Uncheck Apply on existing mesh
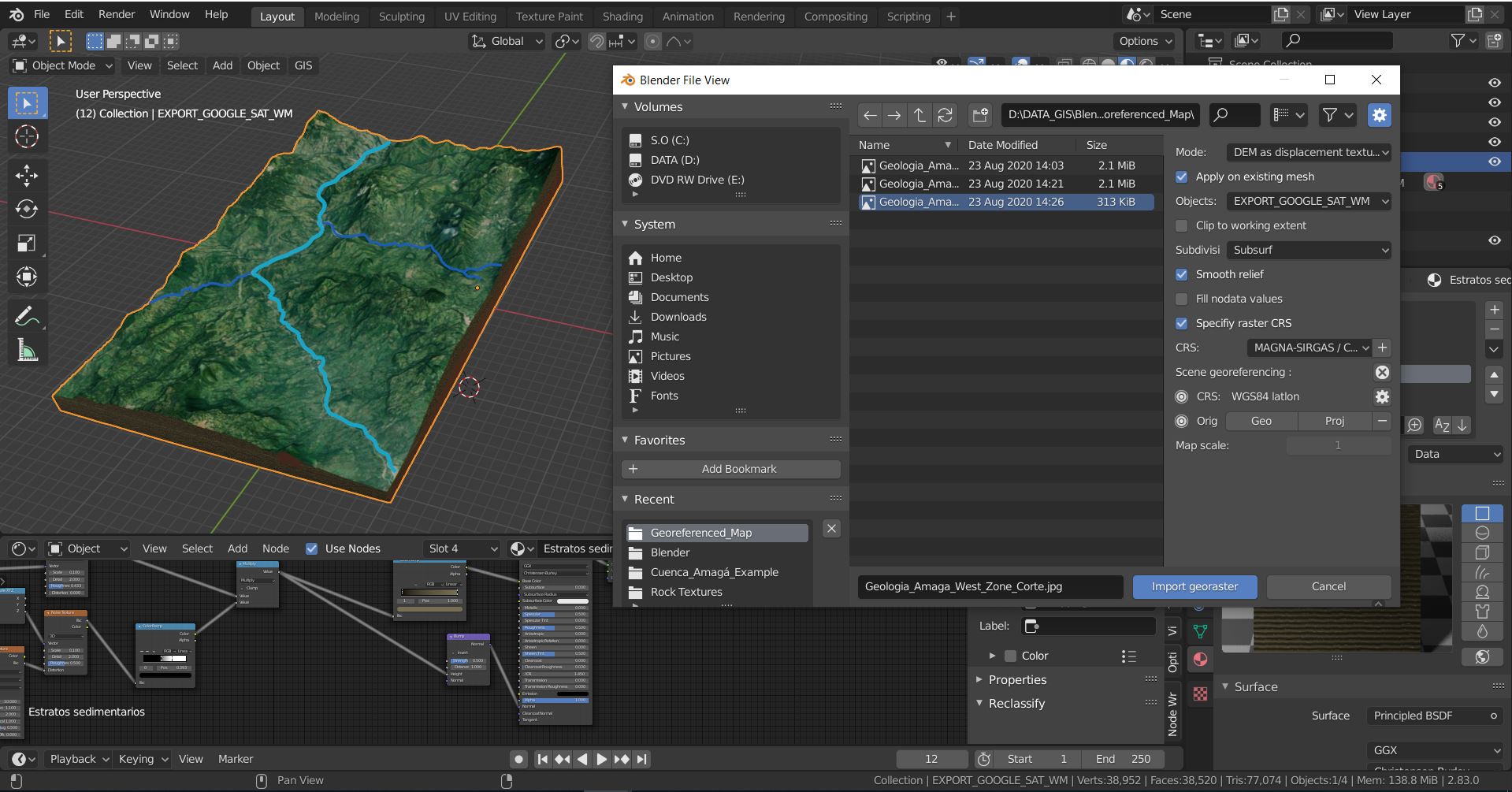Image resolution: width=1512 pixels, height=792 pixels. tap(1182, 177)
